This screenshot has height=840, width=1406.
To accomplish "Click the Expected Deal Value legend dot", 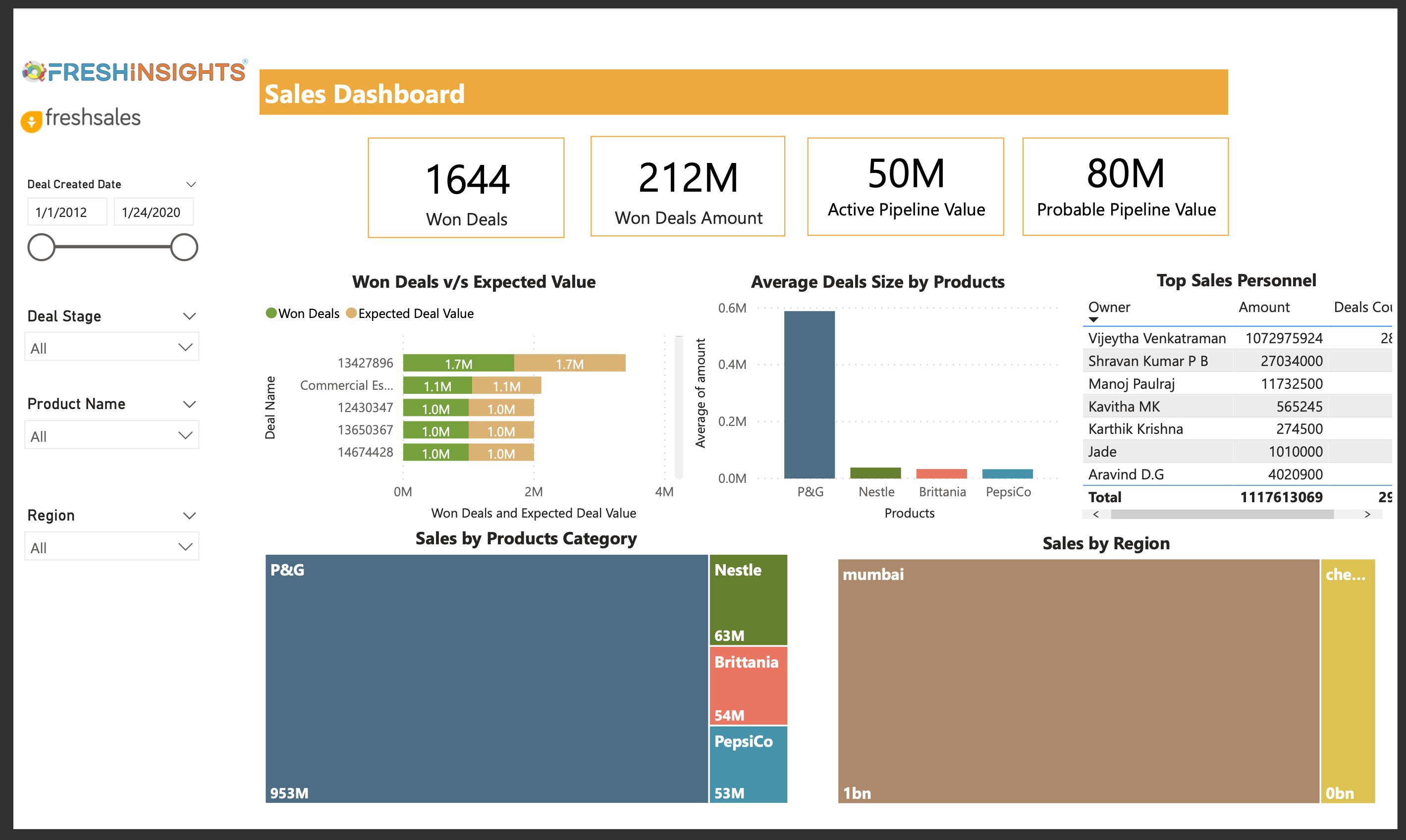I will coord(351,313).
